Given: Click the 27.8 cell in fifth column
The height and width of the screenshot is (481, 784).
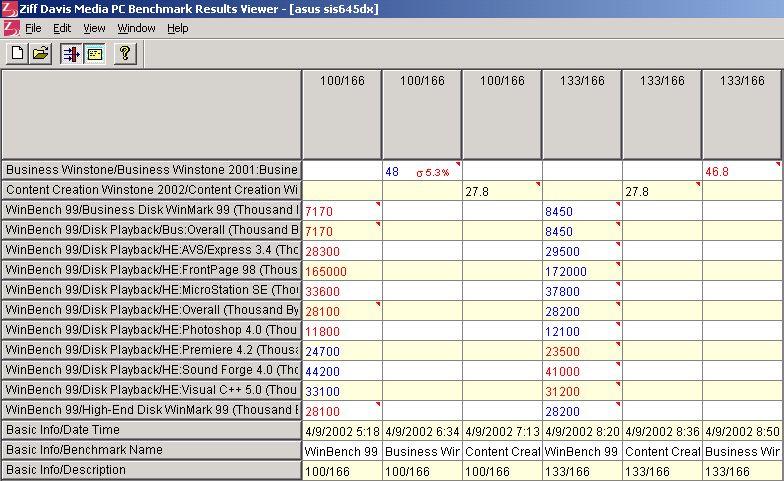Looking at the screenshot, I should [662, 191].
